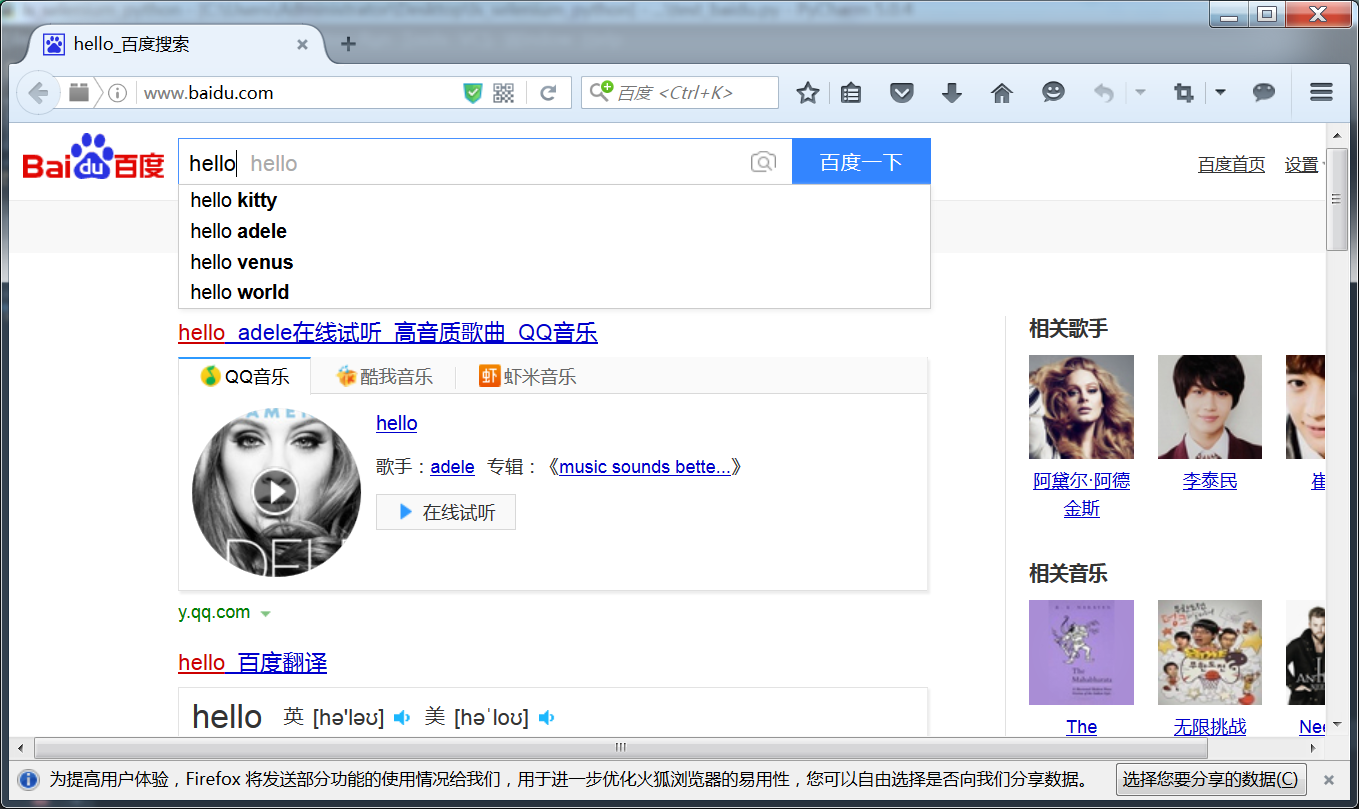Open the QR code icon in address bar
This screenshot has width=1359, height=809.
click(x=503, y=93)
